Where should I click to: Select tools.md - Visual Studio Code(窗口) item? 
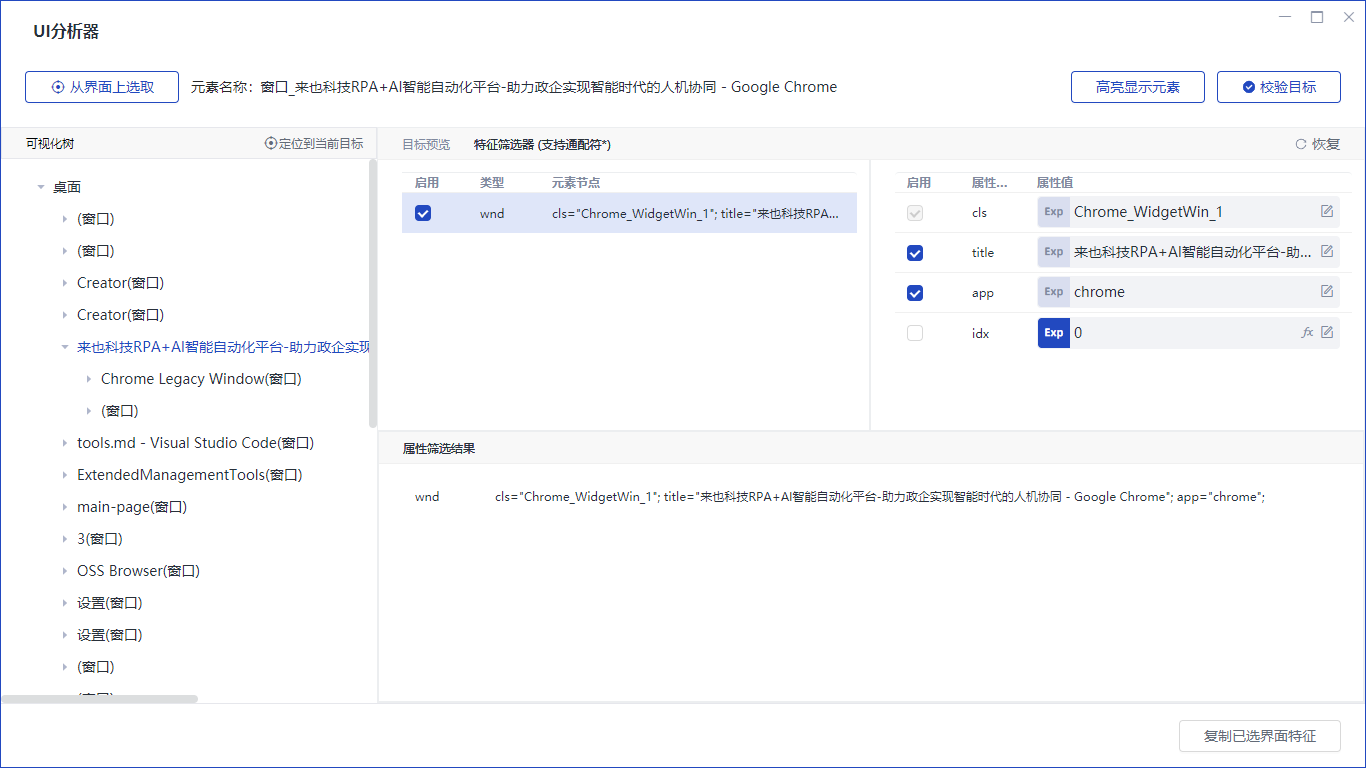[195, 443]
